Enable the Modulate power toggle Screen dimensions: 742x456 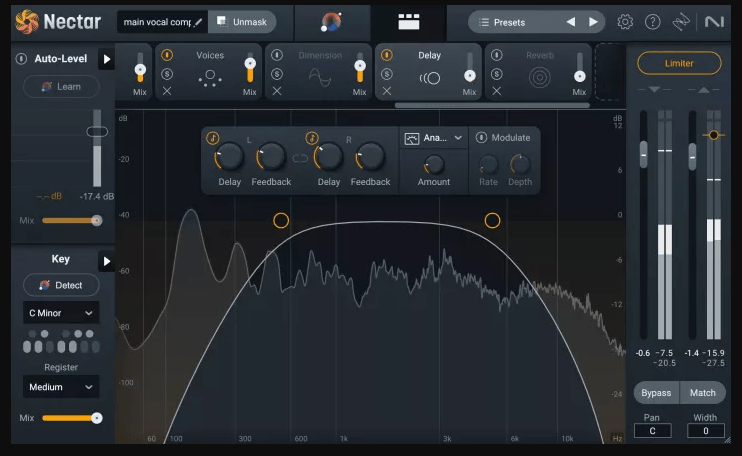tap(481, 138)
